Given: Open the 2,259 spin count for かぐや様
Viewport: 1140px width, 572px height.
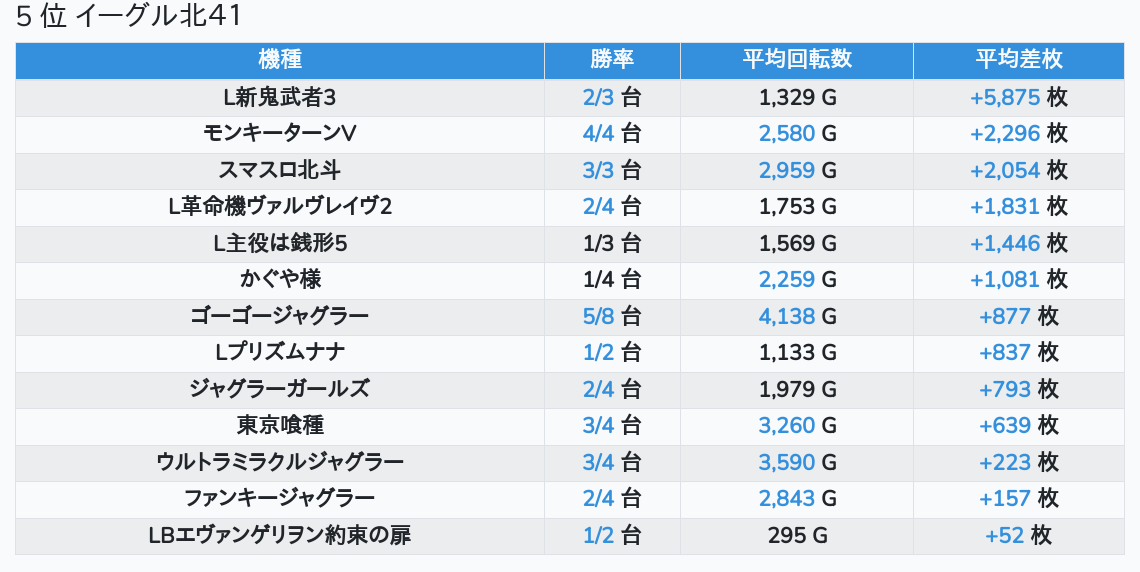Looking at the screenshot, I should coord(787,280).
